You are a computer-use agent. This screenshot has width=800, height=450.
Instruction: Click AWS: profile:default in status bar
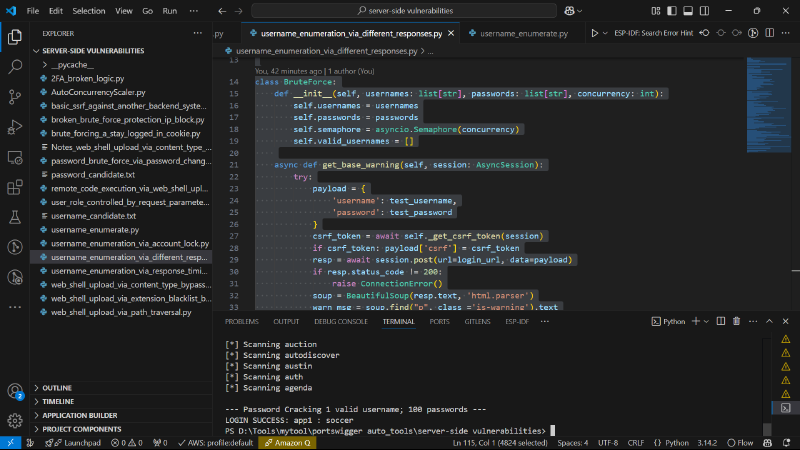click(215, 443)
